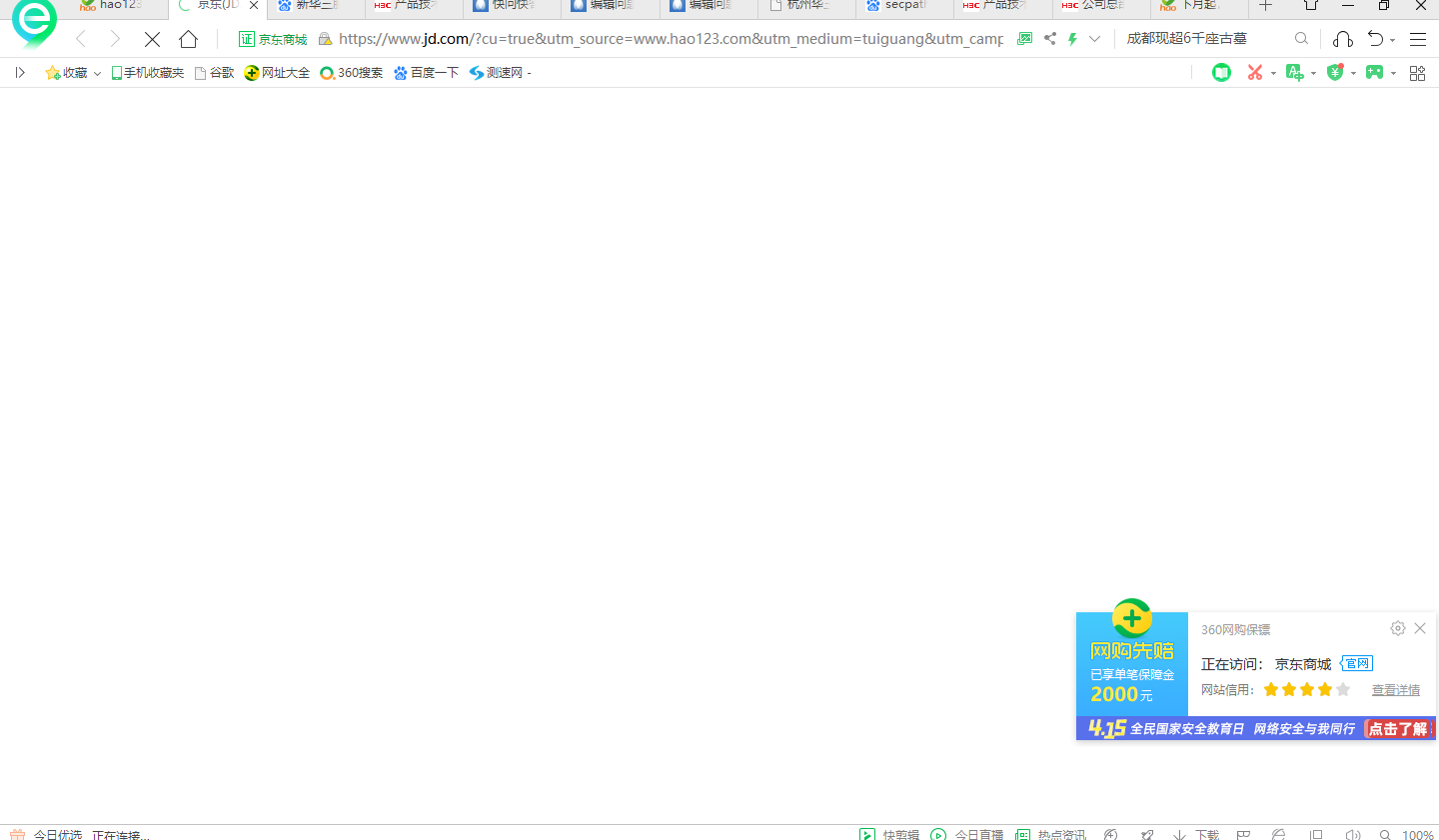1439x840 pixels.
Task: Click 热点资讯 in status bar
Action: tap(1050, 834)
